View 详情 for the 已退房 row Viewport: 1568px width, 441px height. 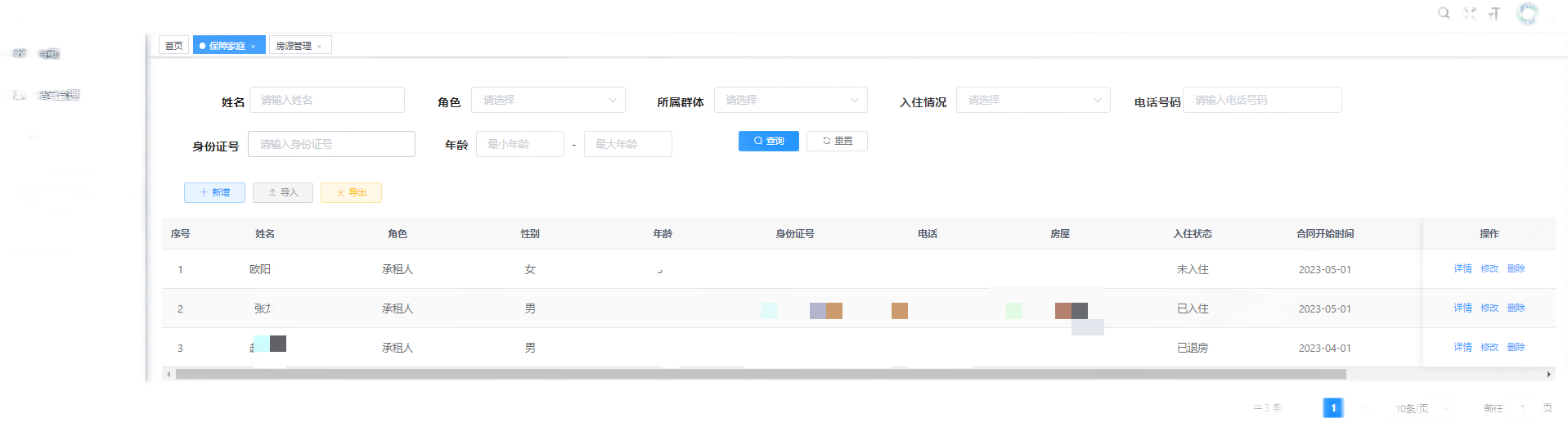point(1462,347)
